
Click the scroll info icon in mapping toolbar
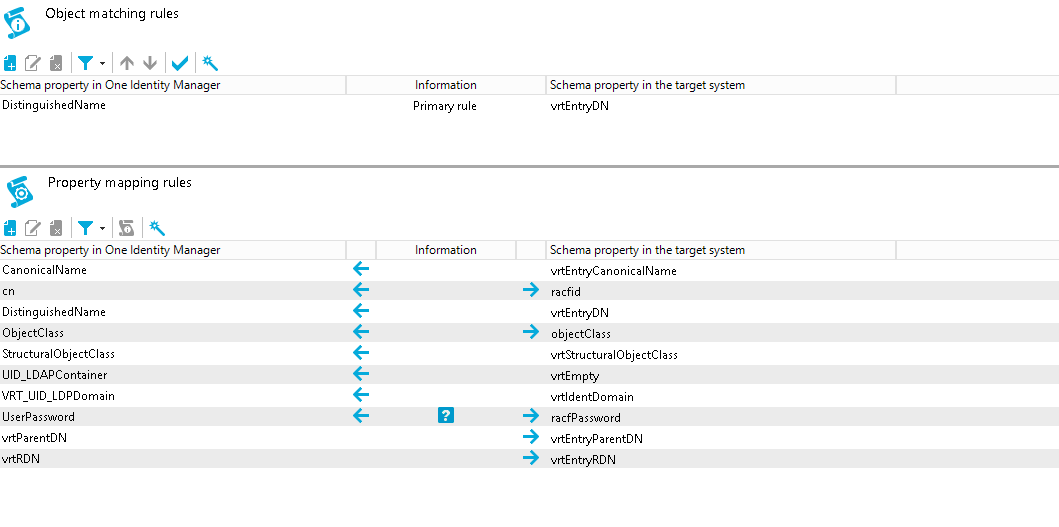coord(126,228)
